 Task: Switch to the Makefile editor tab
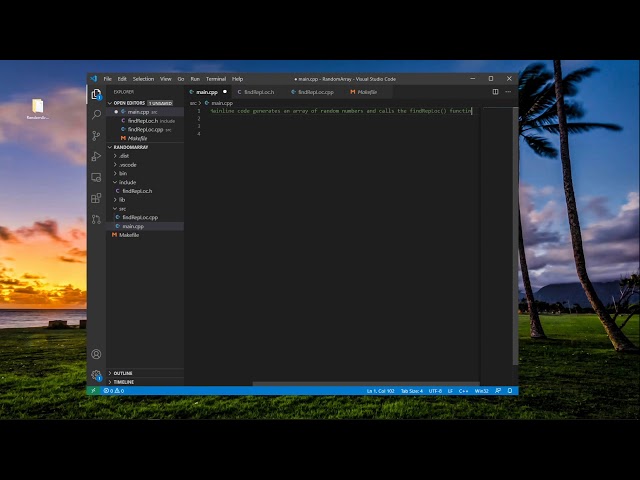[x=366, y=92]
